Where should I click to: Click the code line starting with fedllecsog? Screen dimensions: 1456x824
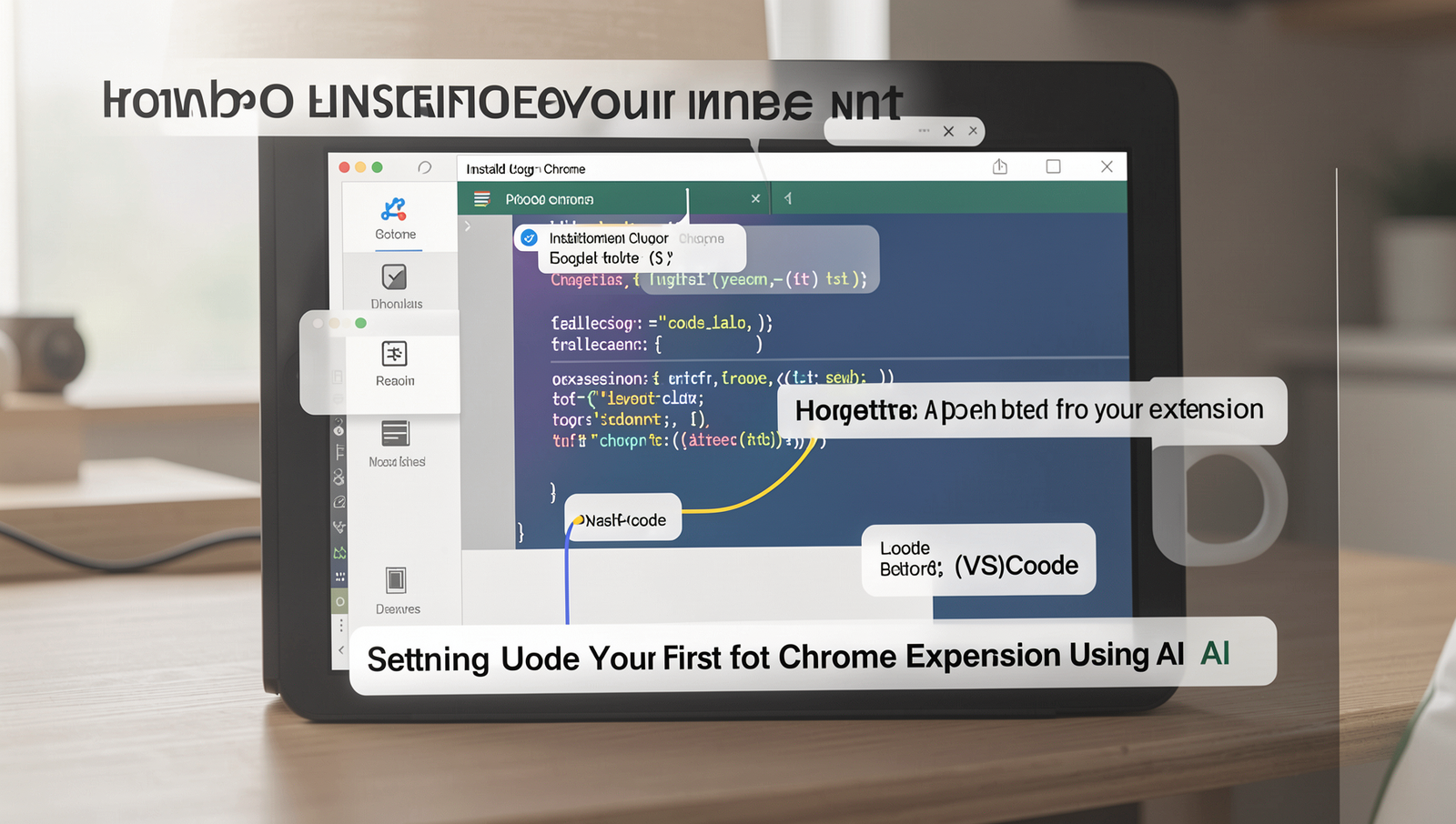[x=662, y=323]
